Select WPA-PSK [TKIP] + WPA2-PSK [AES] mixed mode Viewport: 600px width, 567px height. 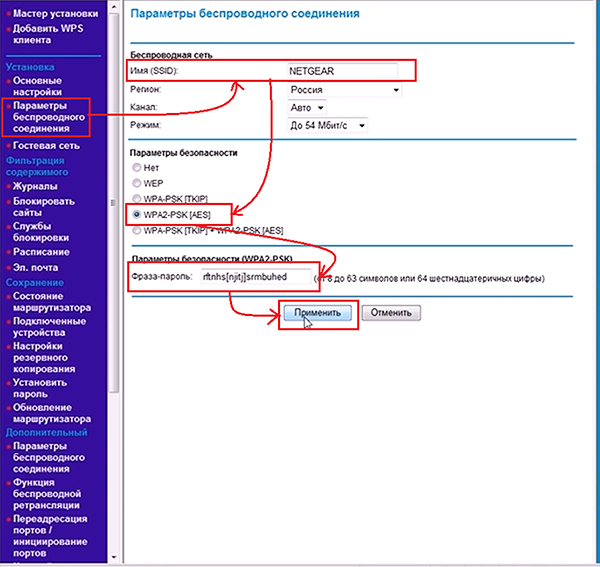[137, 230]
